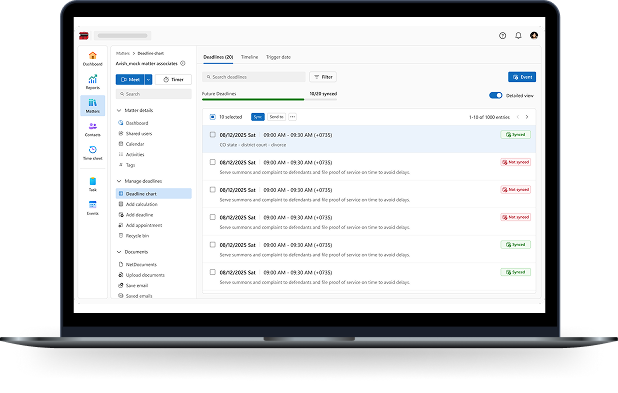Click the "CO state - district court - divorce" text
Image resolution: width=618 pixels, height=393 pixels.
tap(253, 145)
